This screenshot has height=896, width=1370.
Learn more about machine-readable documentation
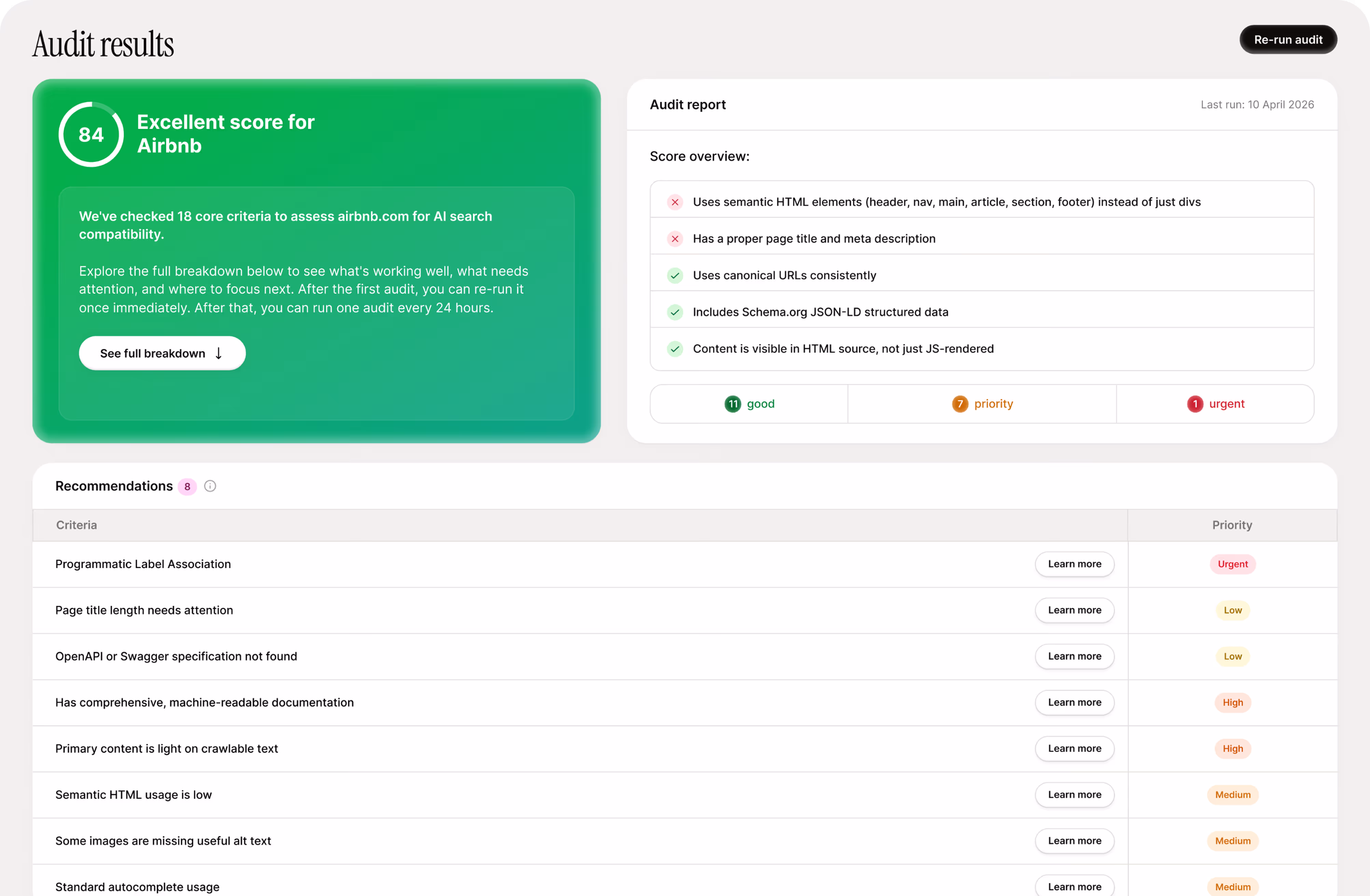pyautogui.click(x=1074, y=702)
